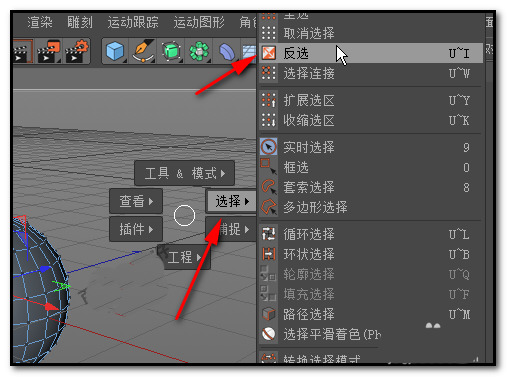
Task: Expand the 插件 popup submenu
Action: [136, 229]
